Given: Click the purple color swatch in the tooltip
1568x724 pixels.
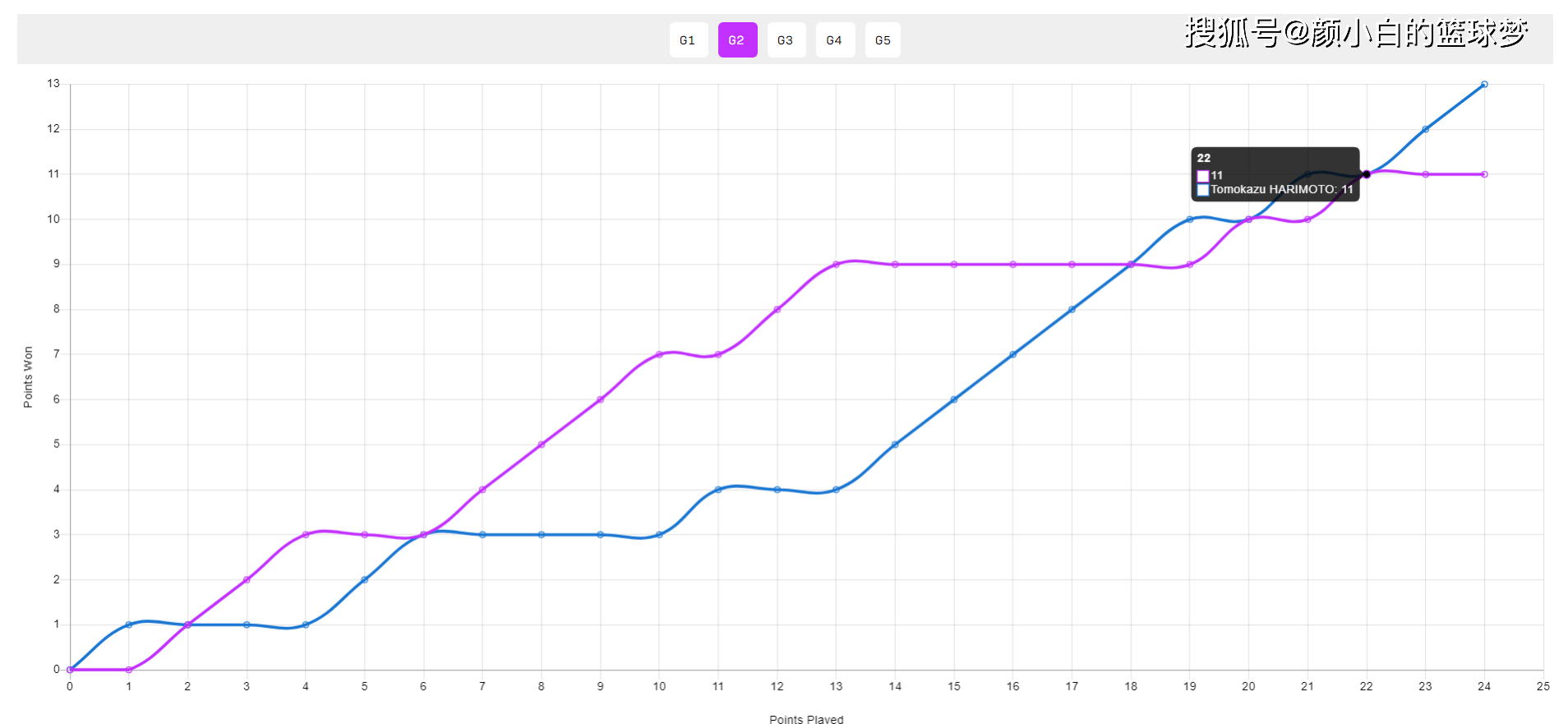Looking at the screenshot, I should (x=1203, y=176).
